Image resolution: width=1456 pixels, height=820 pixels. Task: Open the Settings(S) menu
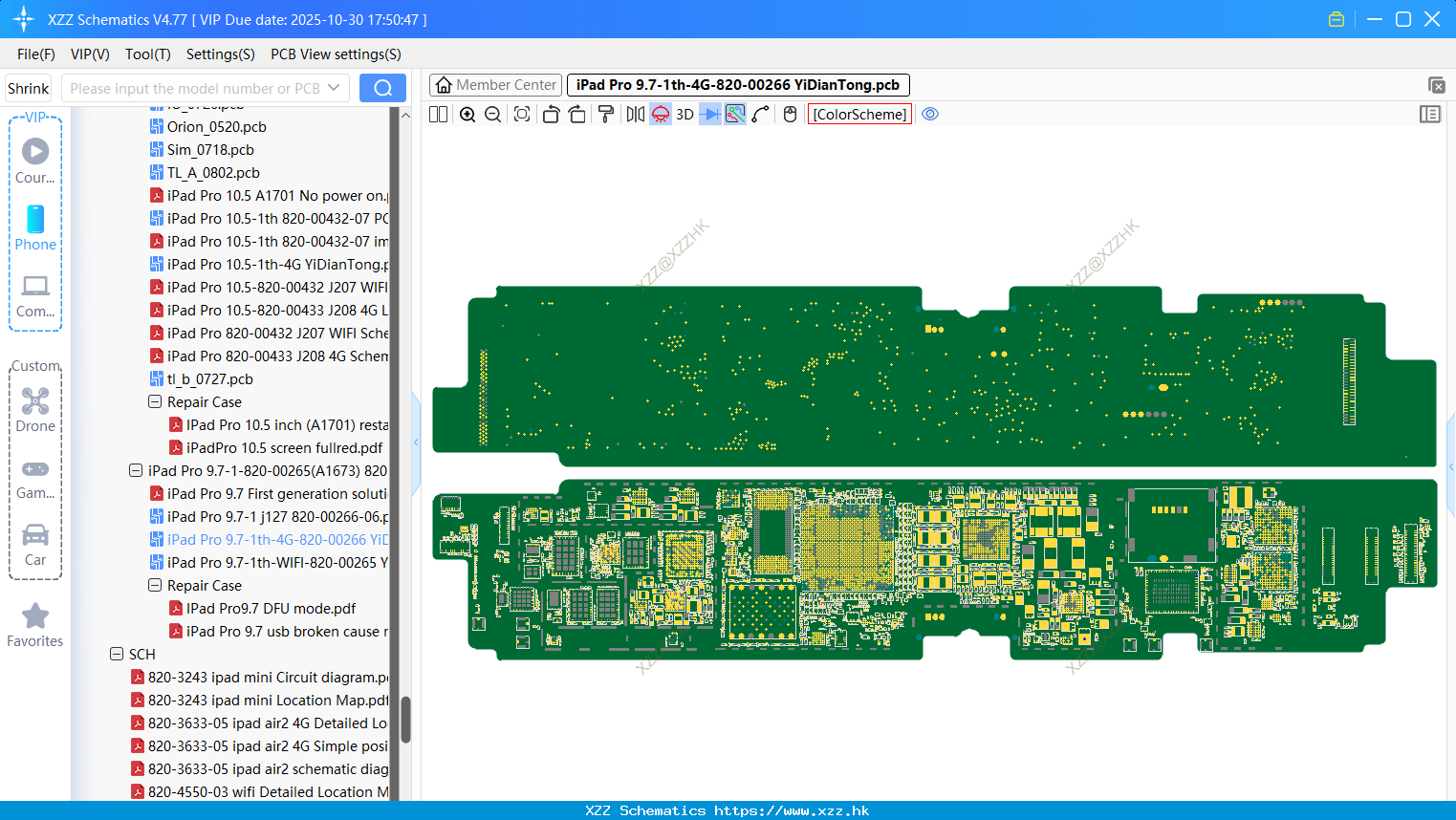(221, 54)
